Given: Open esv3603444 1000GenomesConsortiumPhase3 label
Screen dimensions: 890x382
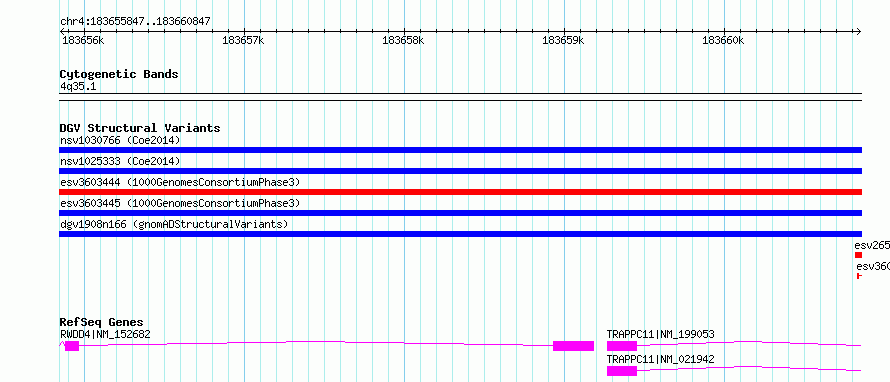Looking at the screenshot, I should click(x=180, y=182).
